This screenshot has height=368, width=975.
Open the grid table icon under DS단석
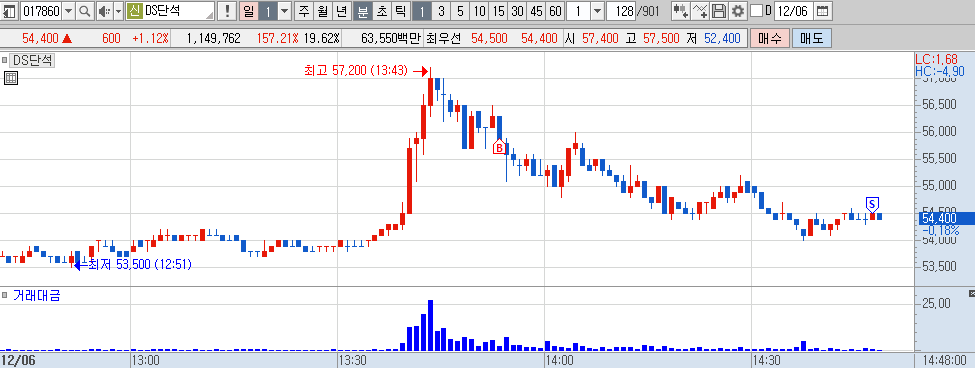pyautogui.click(x=11, y=78)
